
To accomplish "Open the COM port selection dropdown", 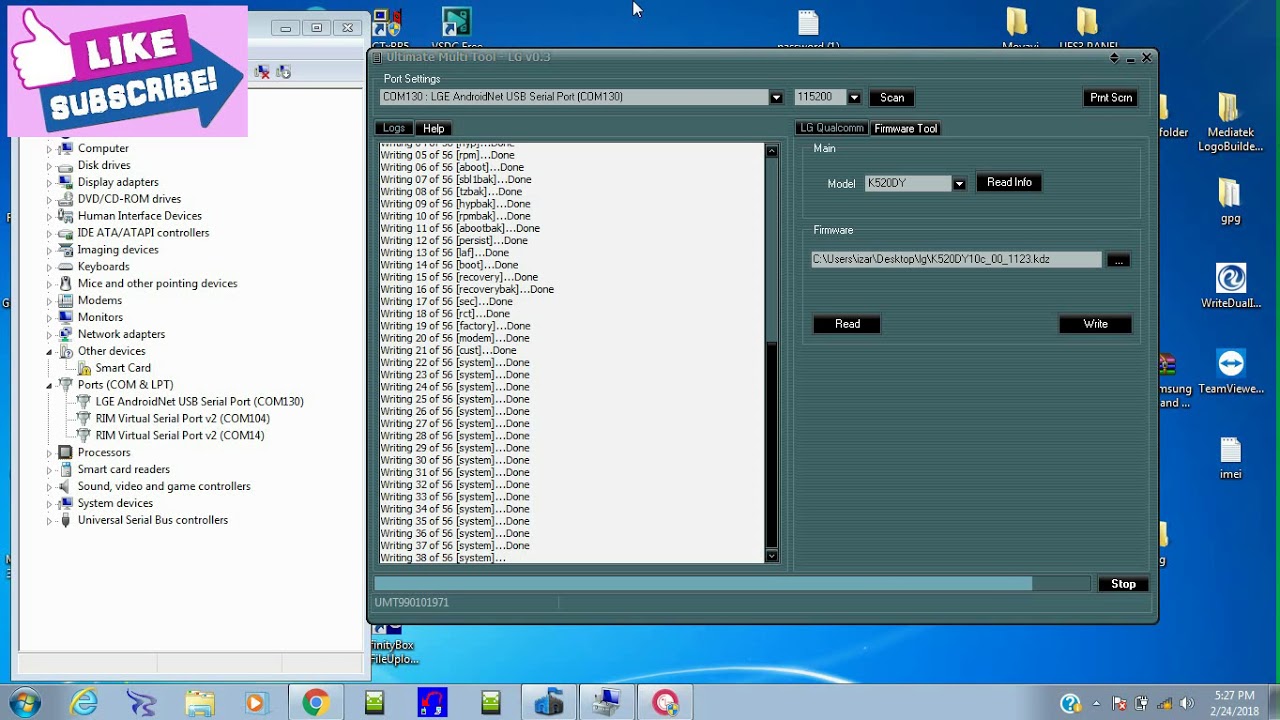I will (776, 98).
